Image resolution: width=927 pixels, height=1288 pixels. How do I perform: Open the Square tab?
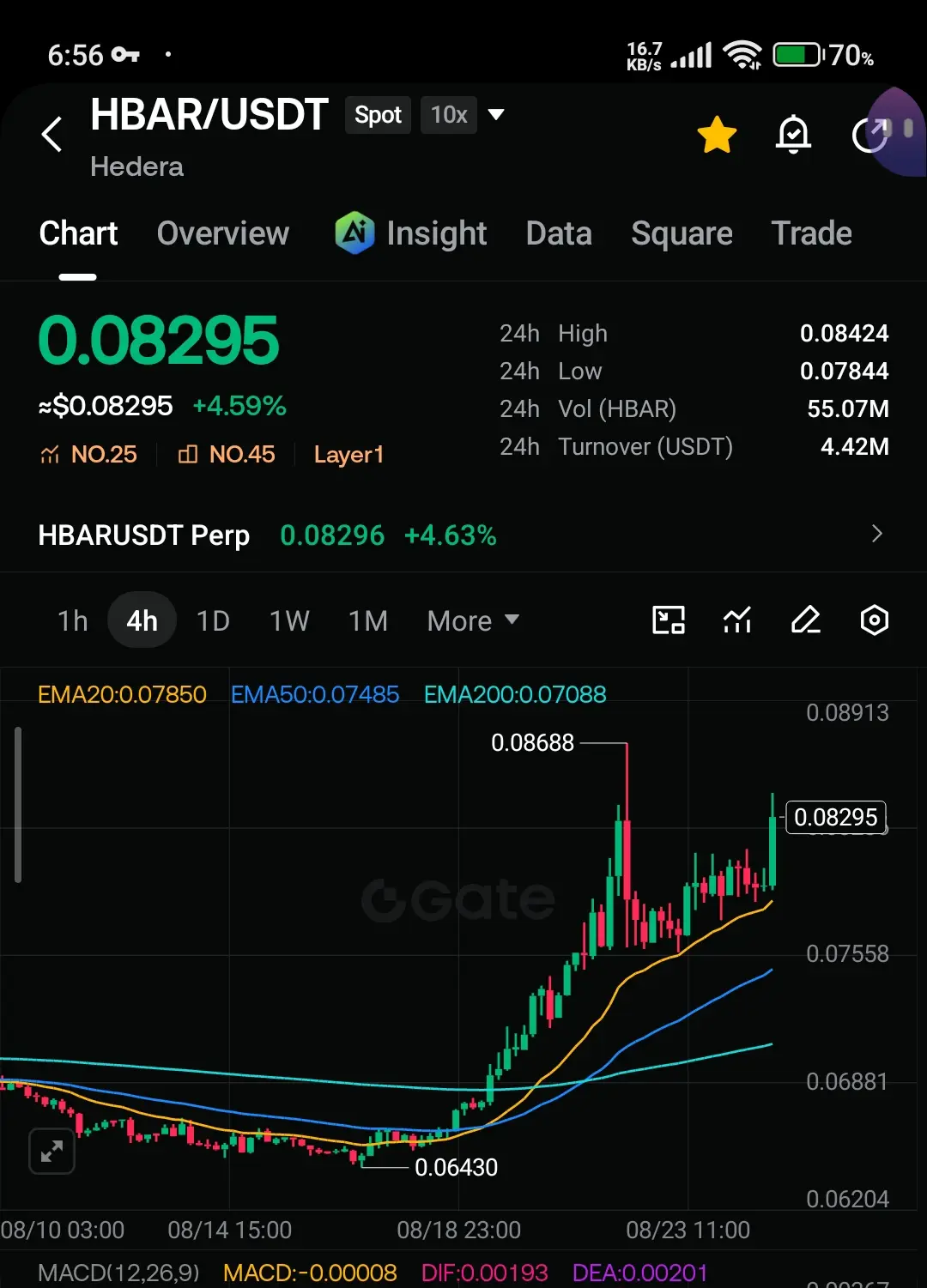pos(682,233)
